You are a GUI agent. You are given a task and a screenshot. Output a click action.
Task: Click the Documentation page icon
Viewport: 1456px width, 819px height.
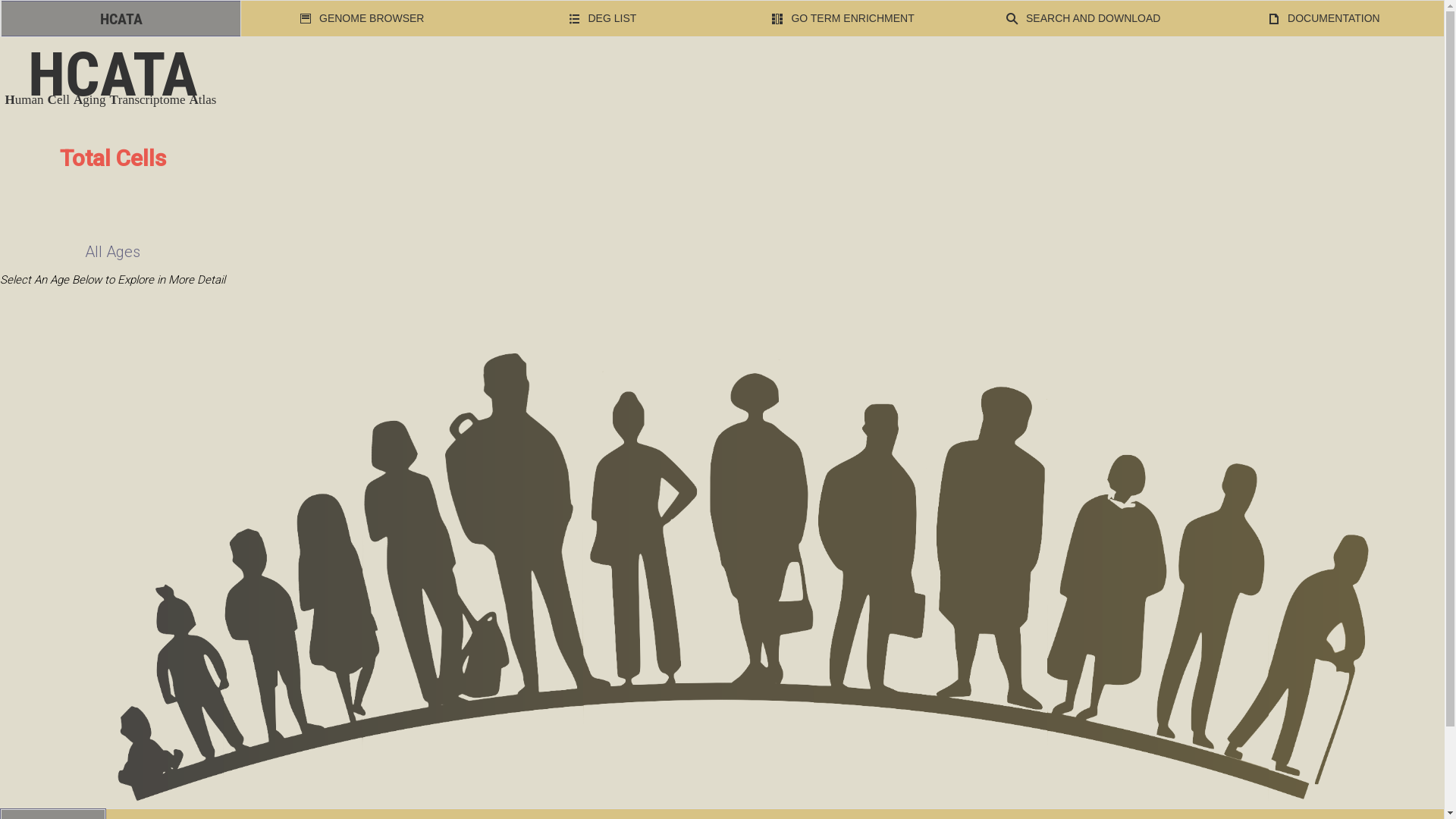click(x=1274, y=19)
